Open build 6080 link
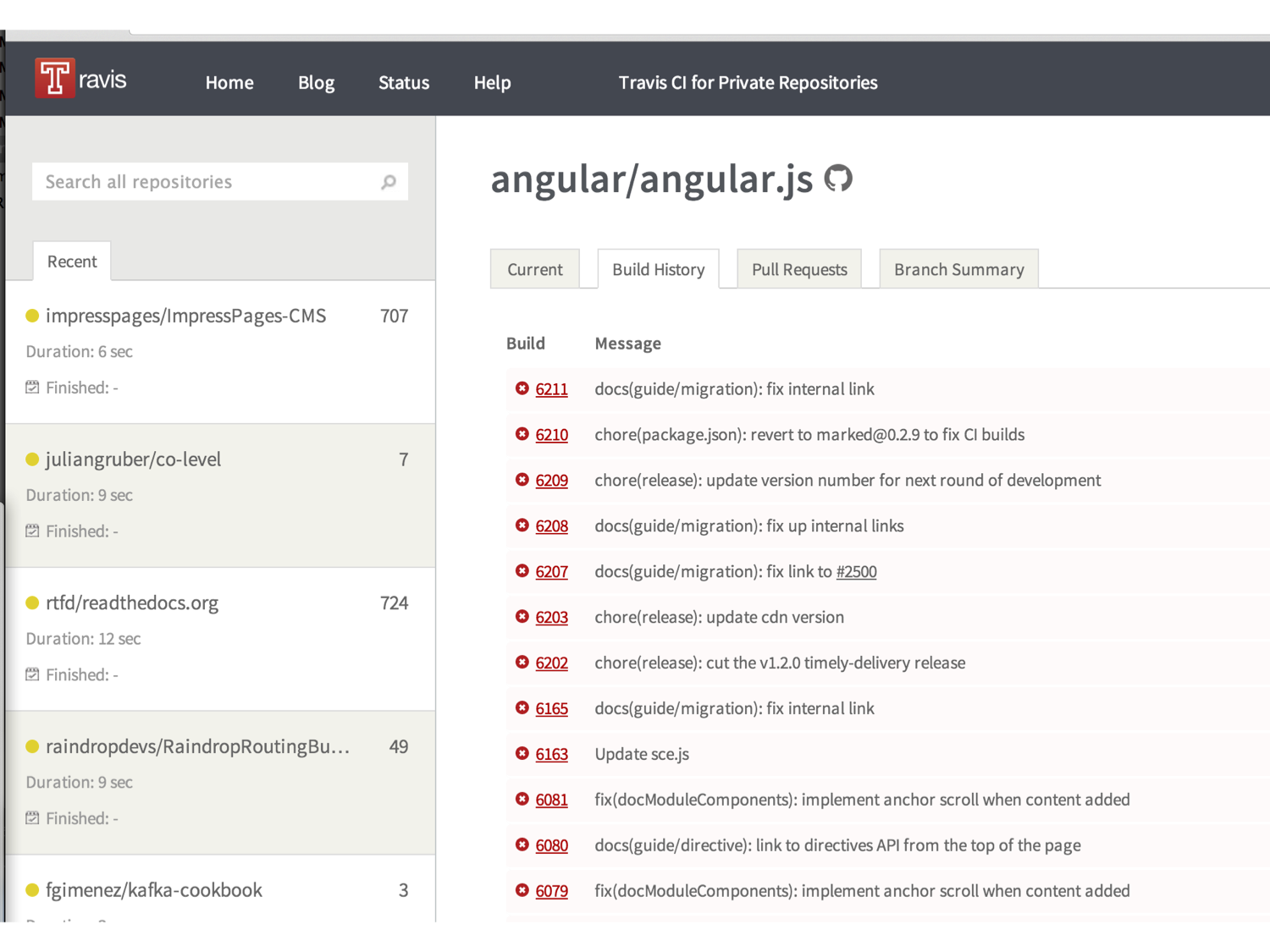 [x=551, y=846]
